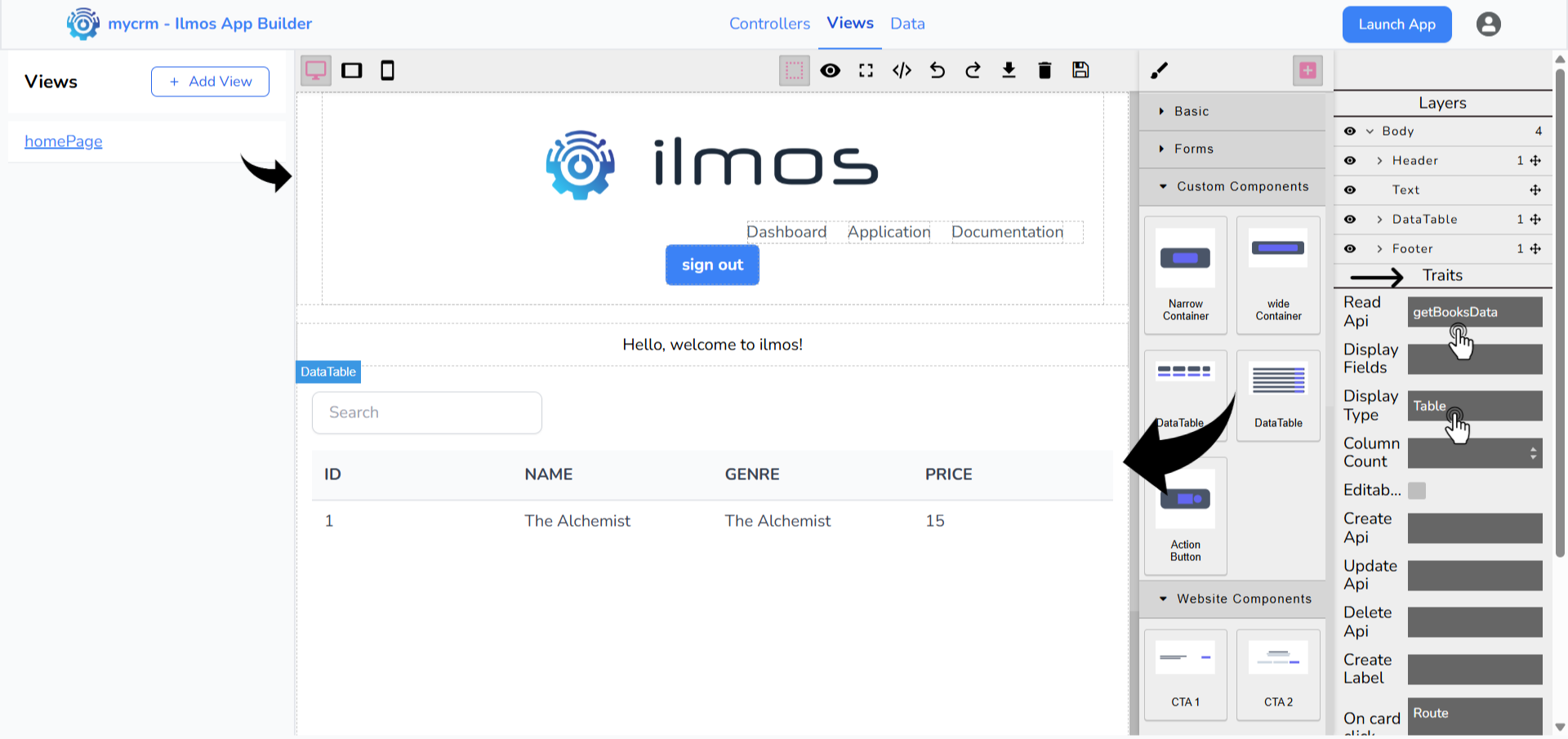Clear canvas with trash icon

[1045, 70]
